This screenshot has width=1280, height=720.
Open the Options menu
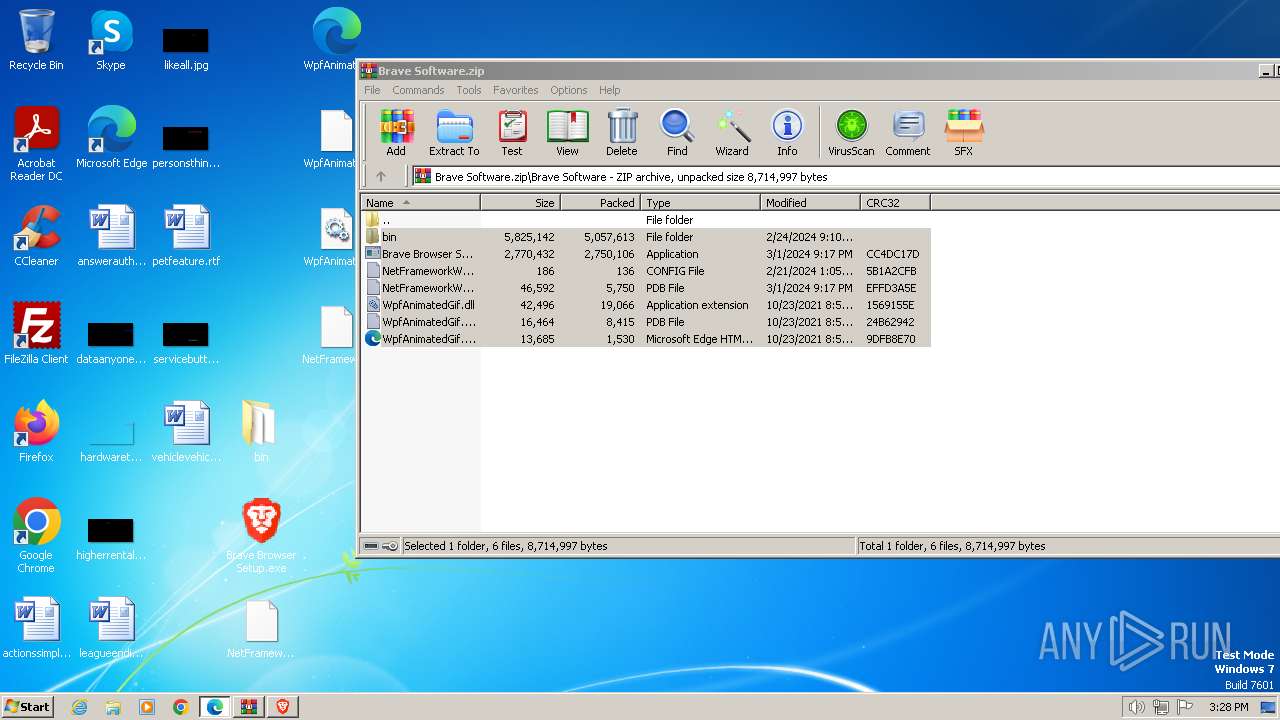pos(569,90)
